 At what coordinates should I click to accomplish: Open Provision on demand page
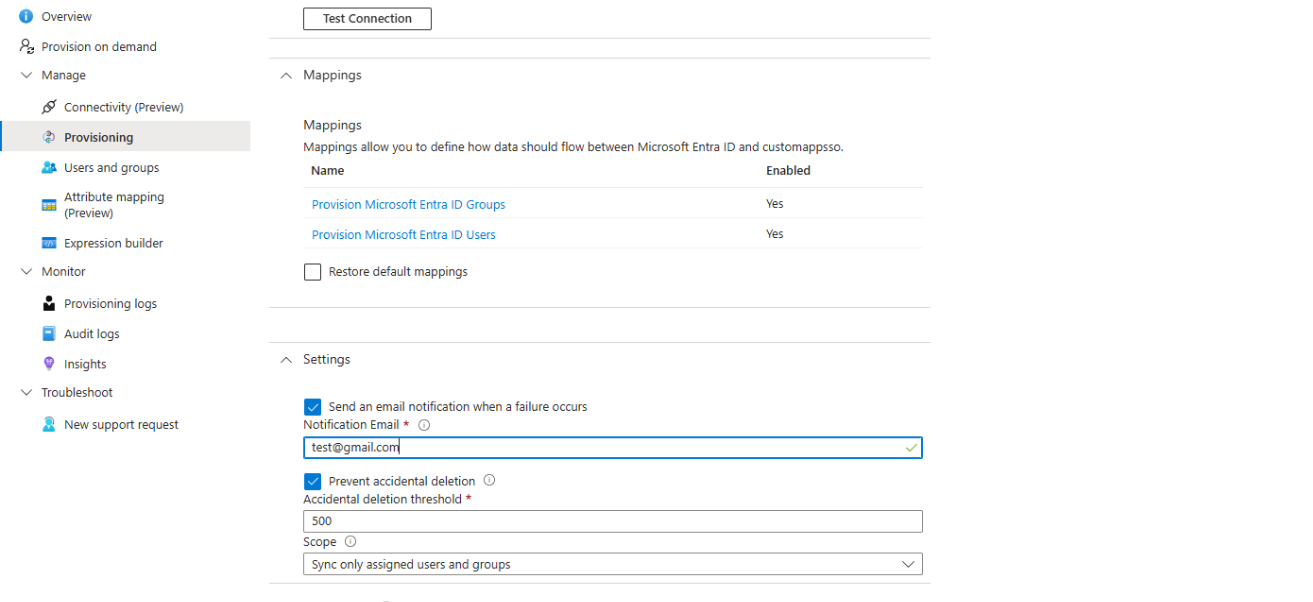(99, 47)
